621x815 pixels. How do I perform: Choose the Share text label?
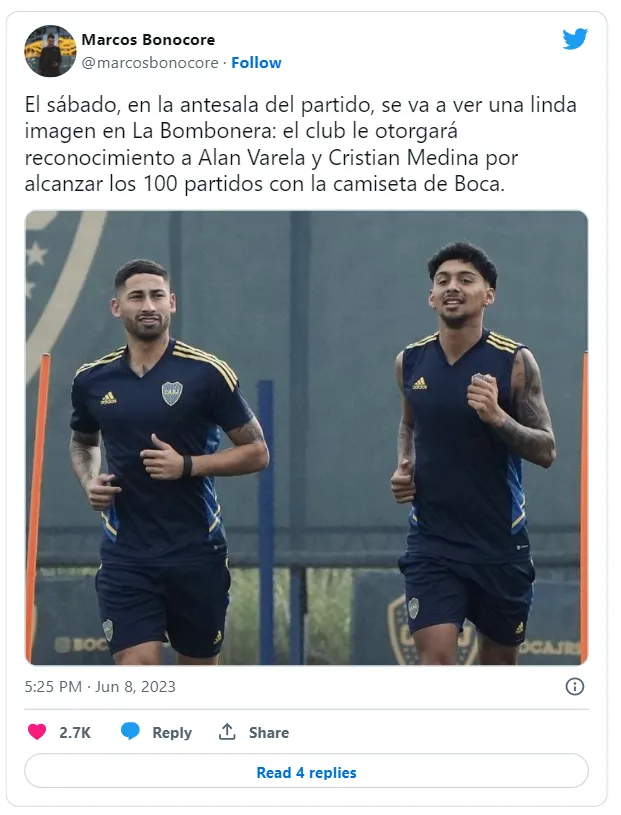tap(269, 732)
